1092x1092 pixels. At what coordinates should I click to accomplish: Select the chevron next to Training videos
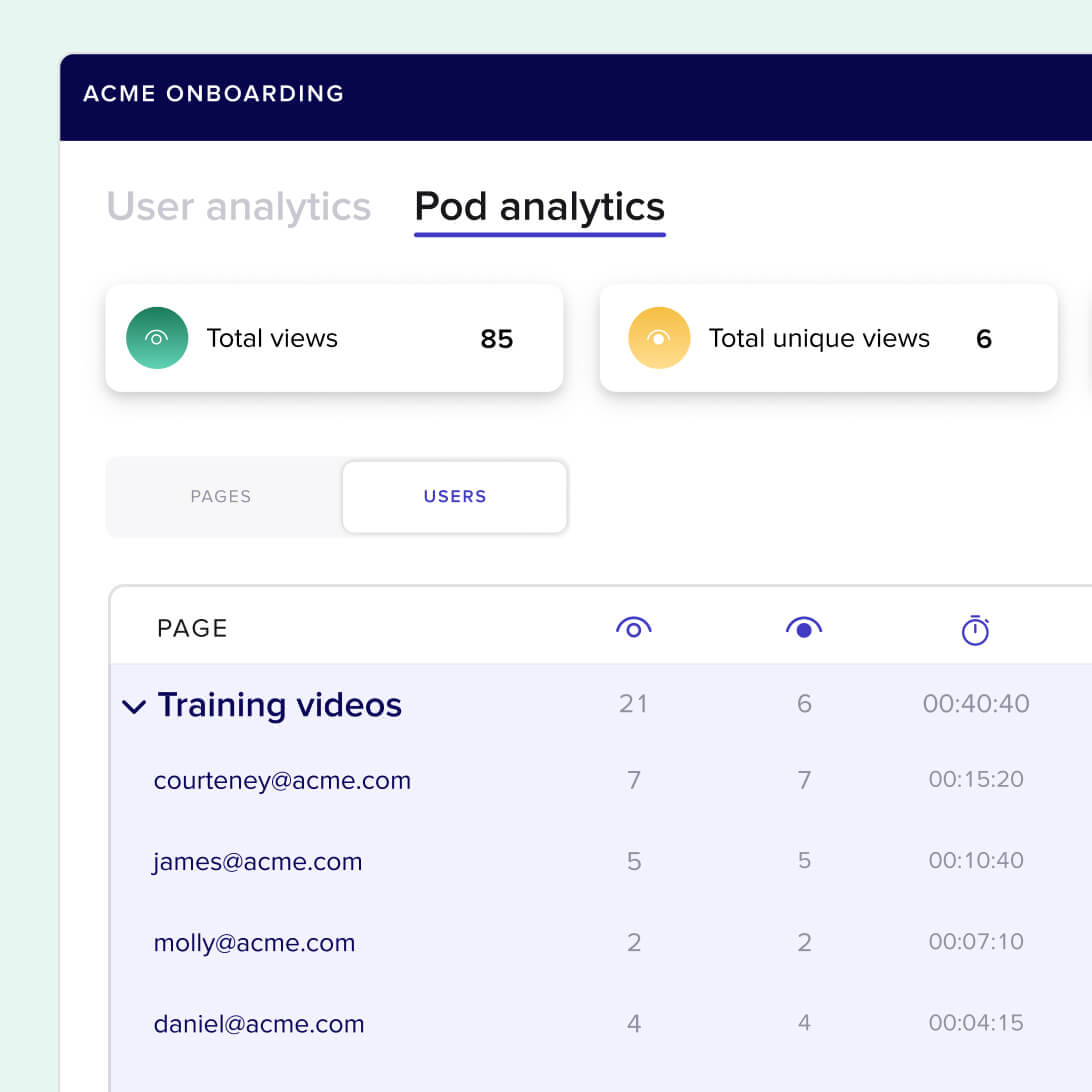[x=134, y=706]
